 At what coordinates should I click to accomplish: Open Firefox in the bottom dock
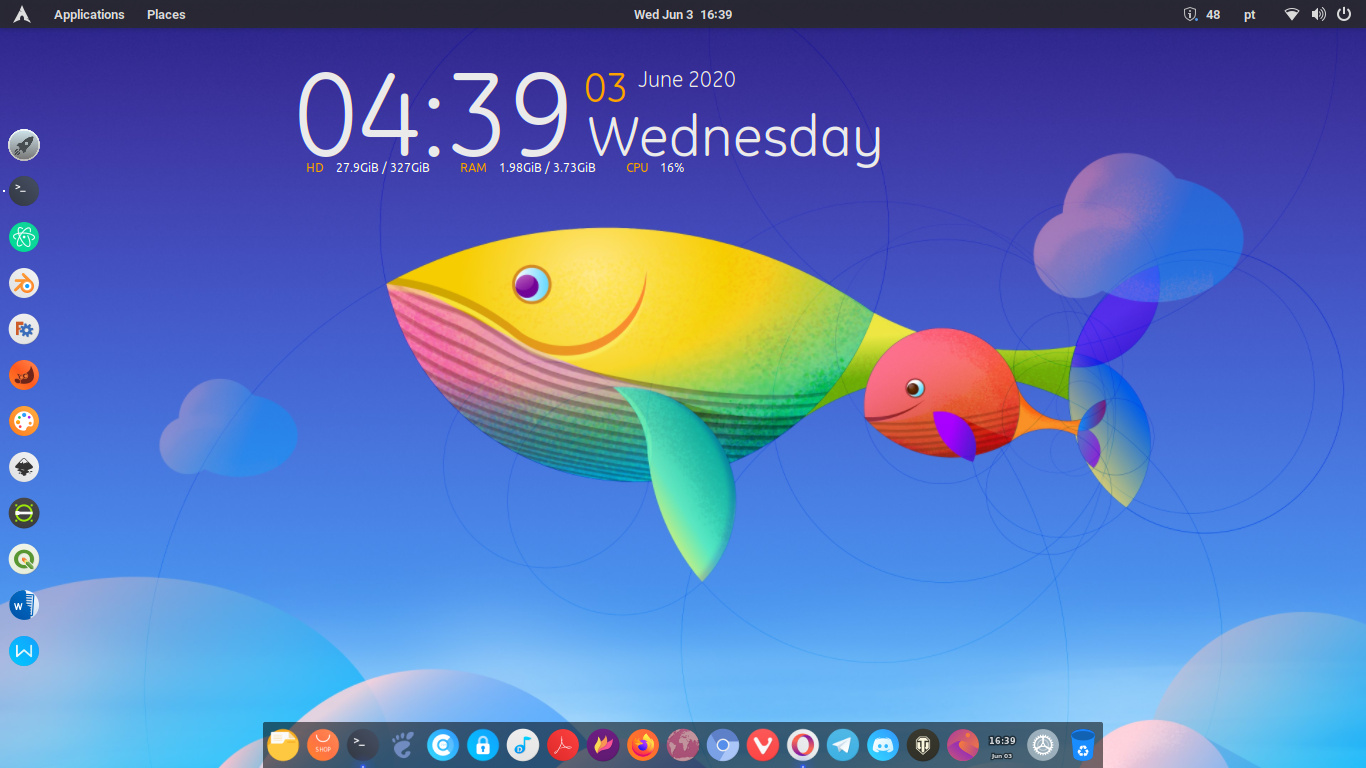click(x=643, y=745)
